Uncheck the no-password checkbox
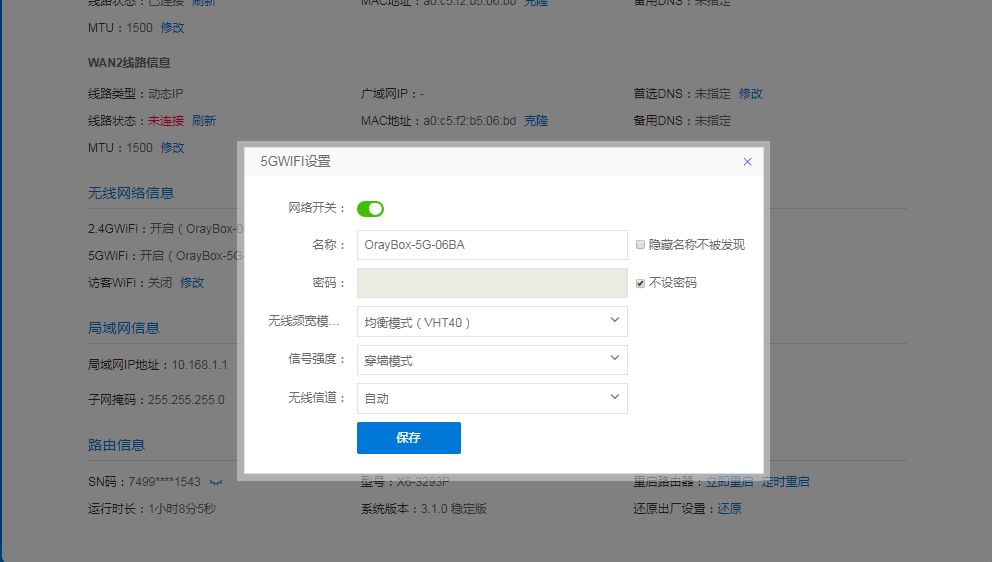Screen dimensions: 992x562 (x=640, y=283)
